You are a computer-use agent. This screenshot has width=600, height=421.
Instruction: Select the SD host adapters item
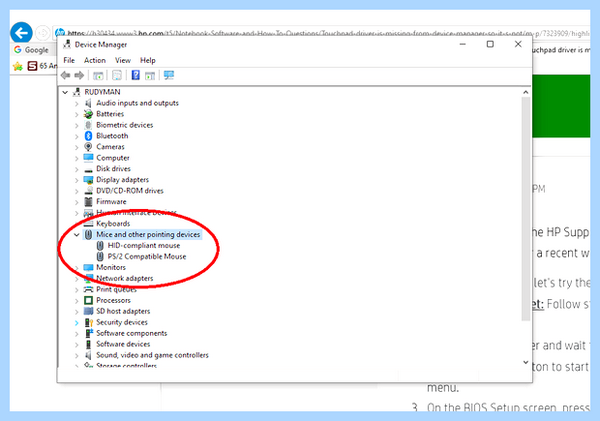123,311
